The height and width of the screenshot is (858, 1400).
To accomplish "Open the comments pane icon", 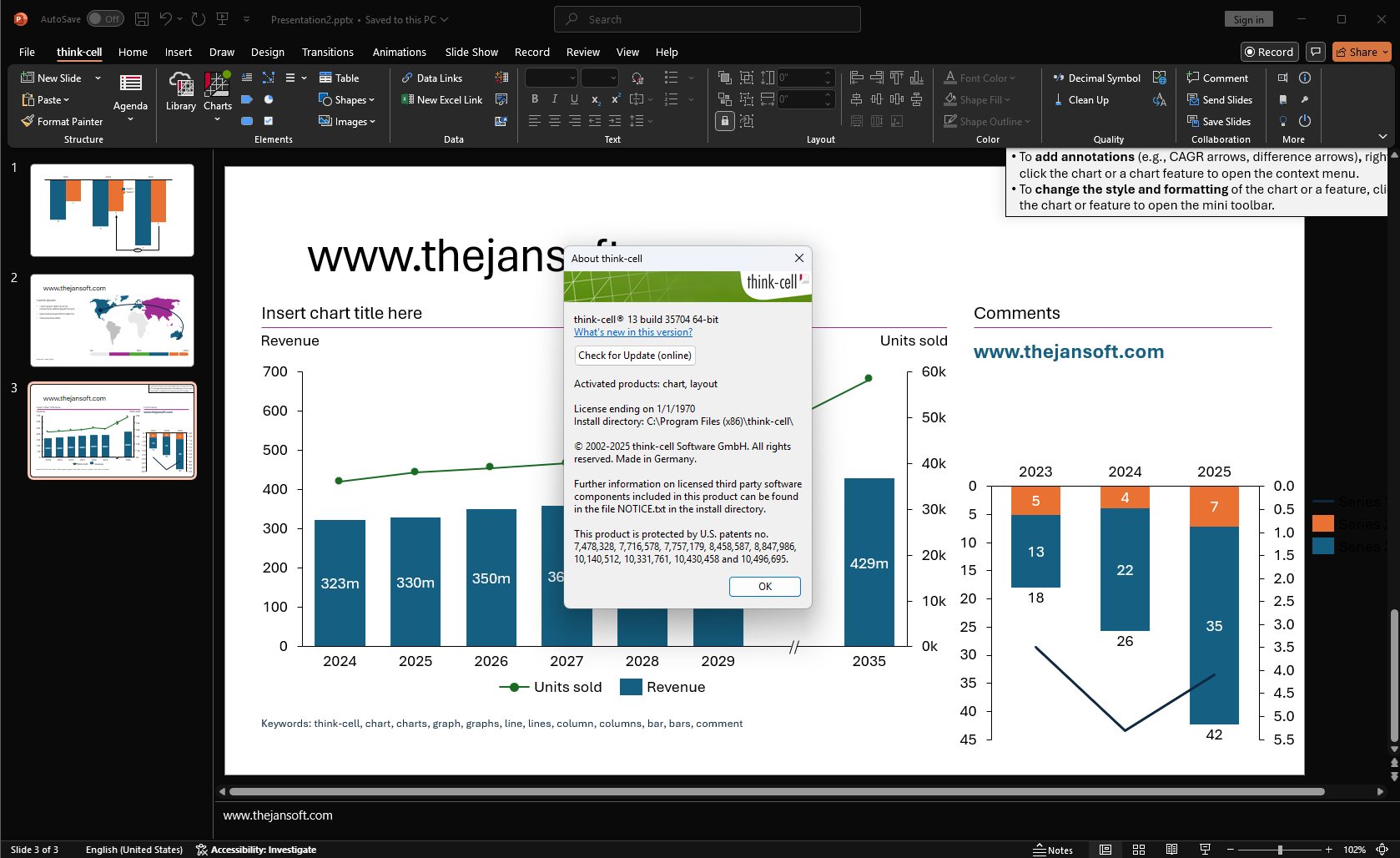I will coord(1316,52).
